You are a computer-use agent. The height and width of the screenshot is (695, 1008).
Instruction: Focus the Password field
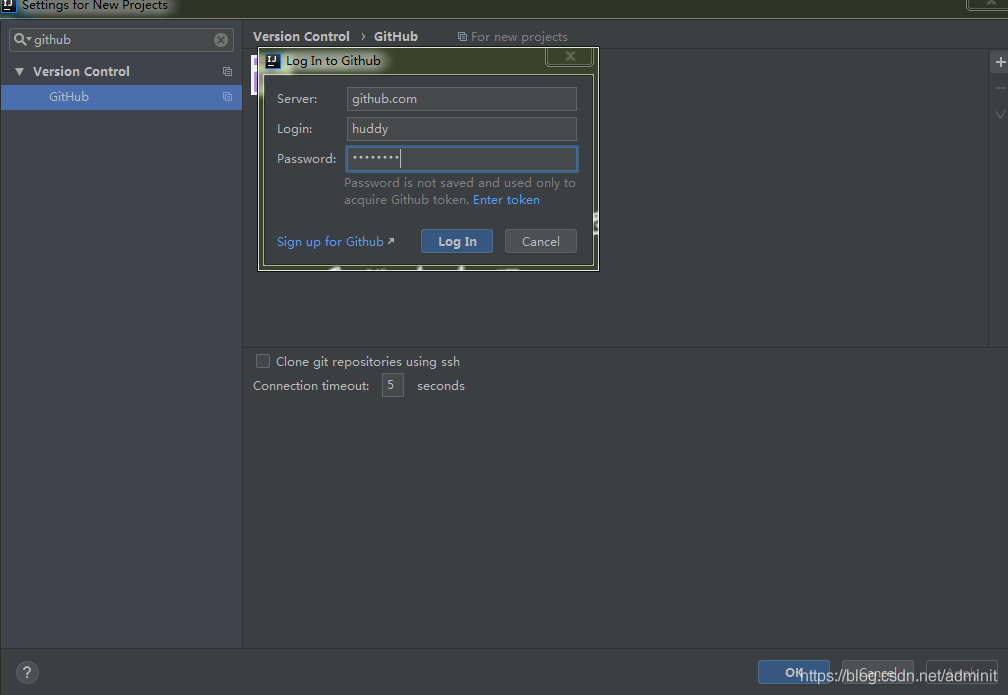point(462,159)
